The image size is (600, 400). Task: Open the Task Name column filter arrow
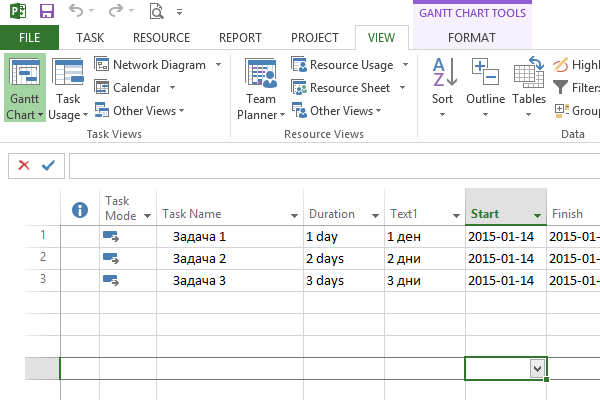click(294, 215)
